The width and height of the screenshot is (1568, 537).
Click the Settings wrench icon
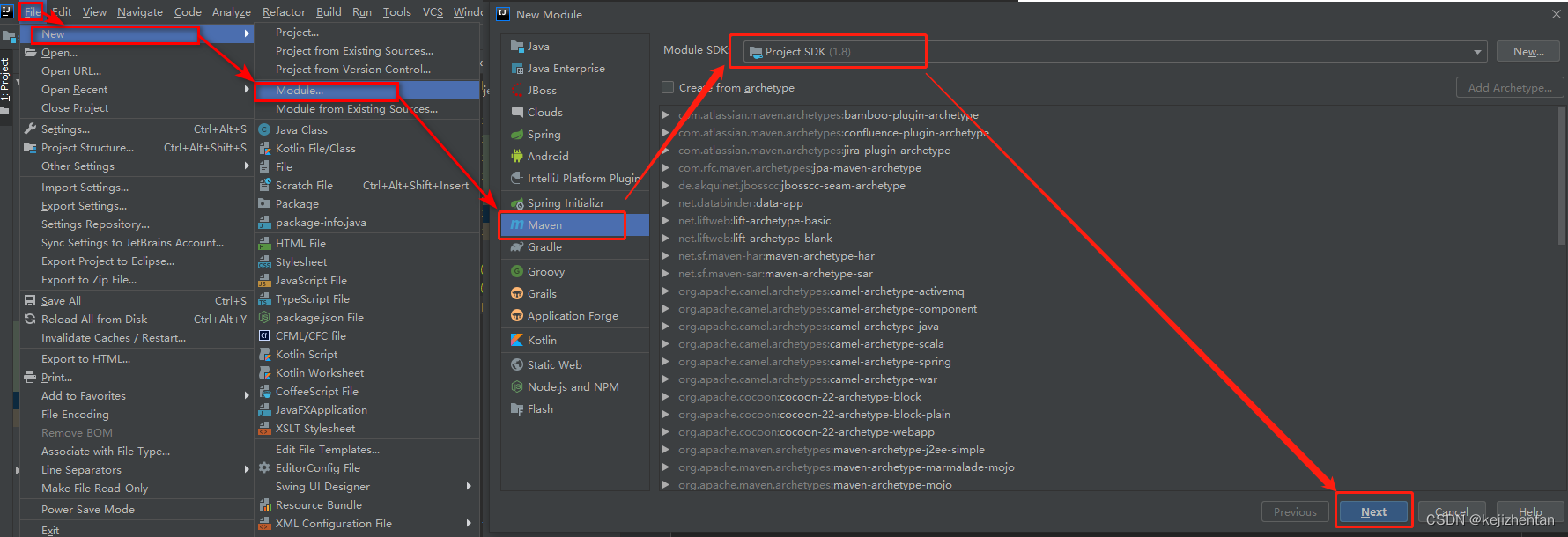[x=30, y=129]
